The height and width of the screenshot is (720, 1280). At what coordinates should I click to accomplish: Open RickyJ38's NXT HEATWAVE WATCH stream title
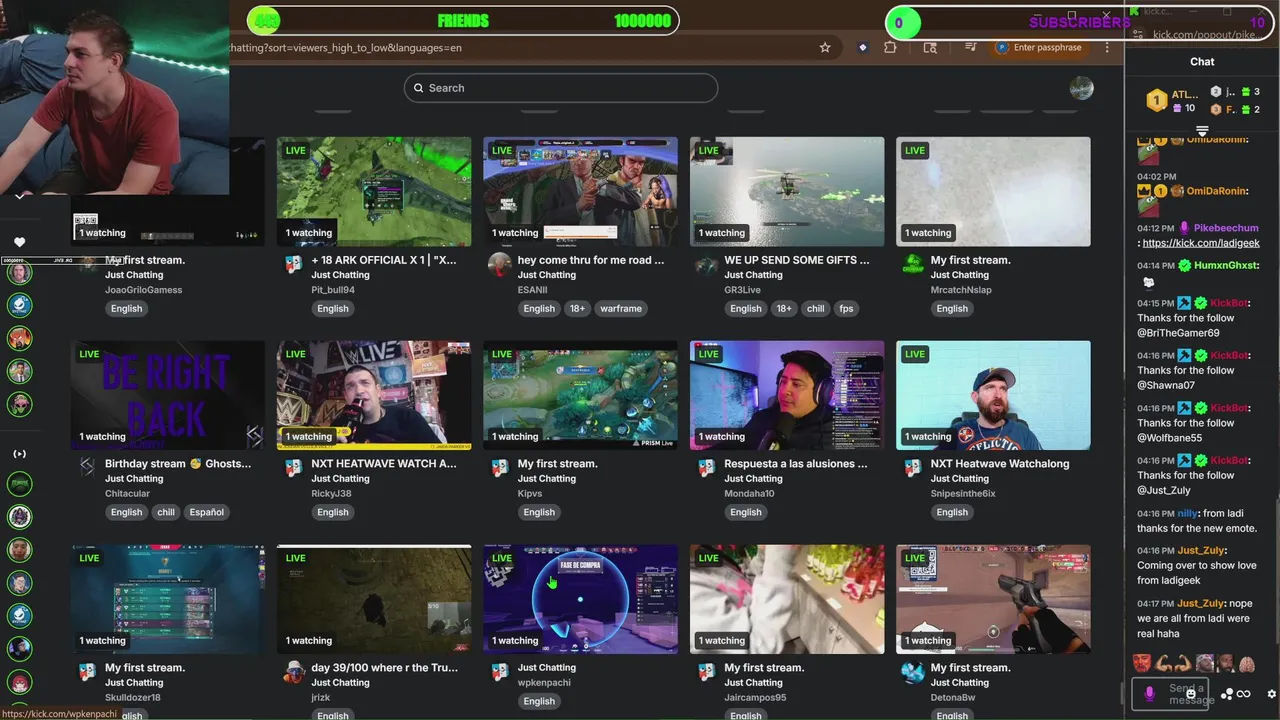384,464
